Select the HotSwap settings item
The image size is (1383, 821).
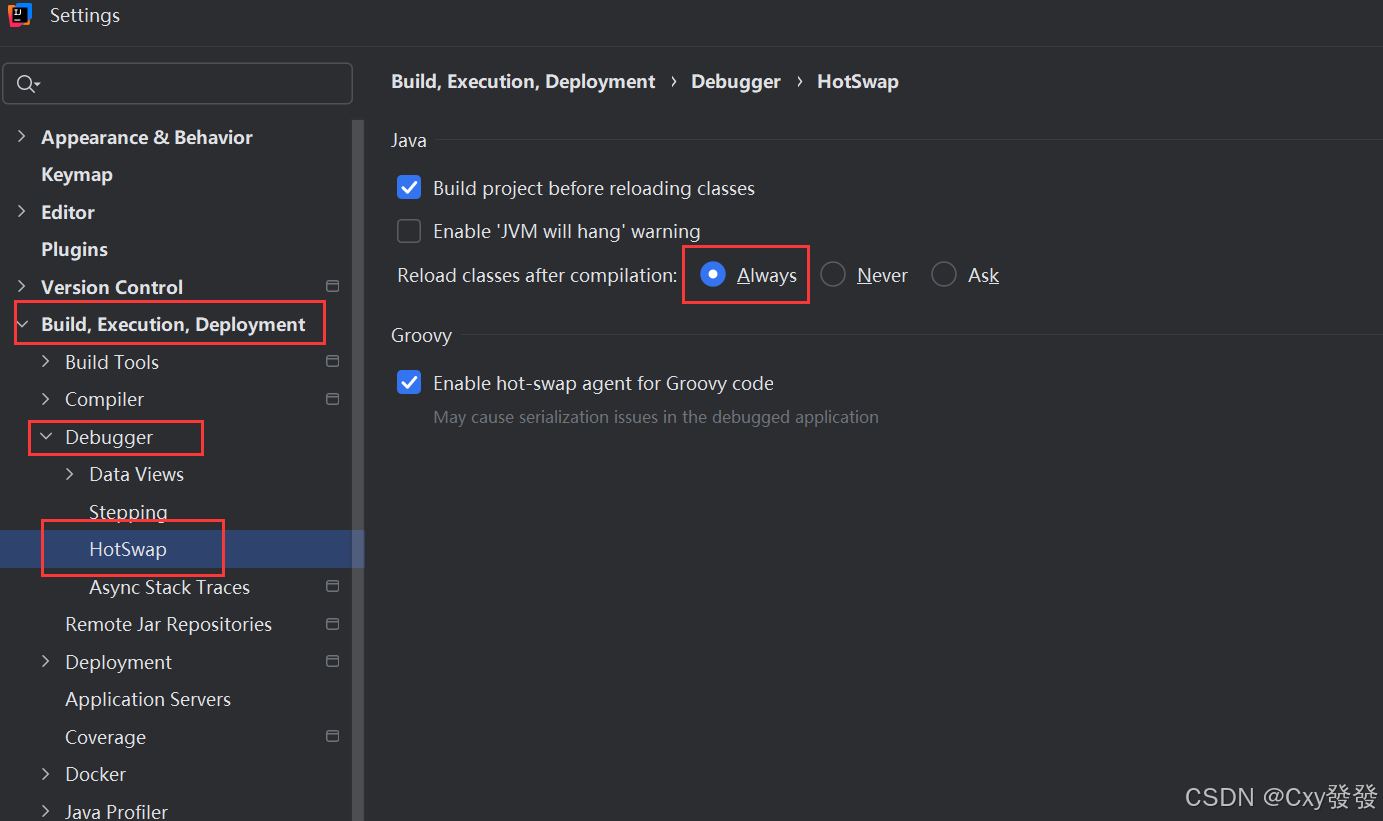128,549
